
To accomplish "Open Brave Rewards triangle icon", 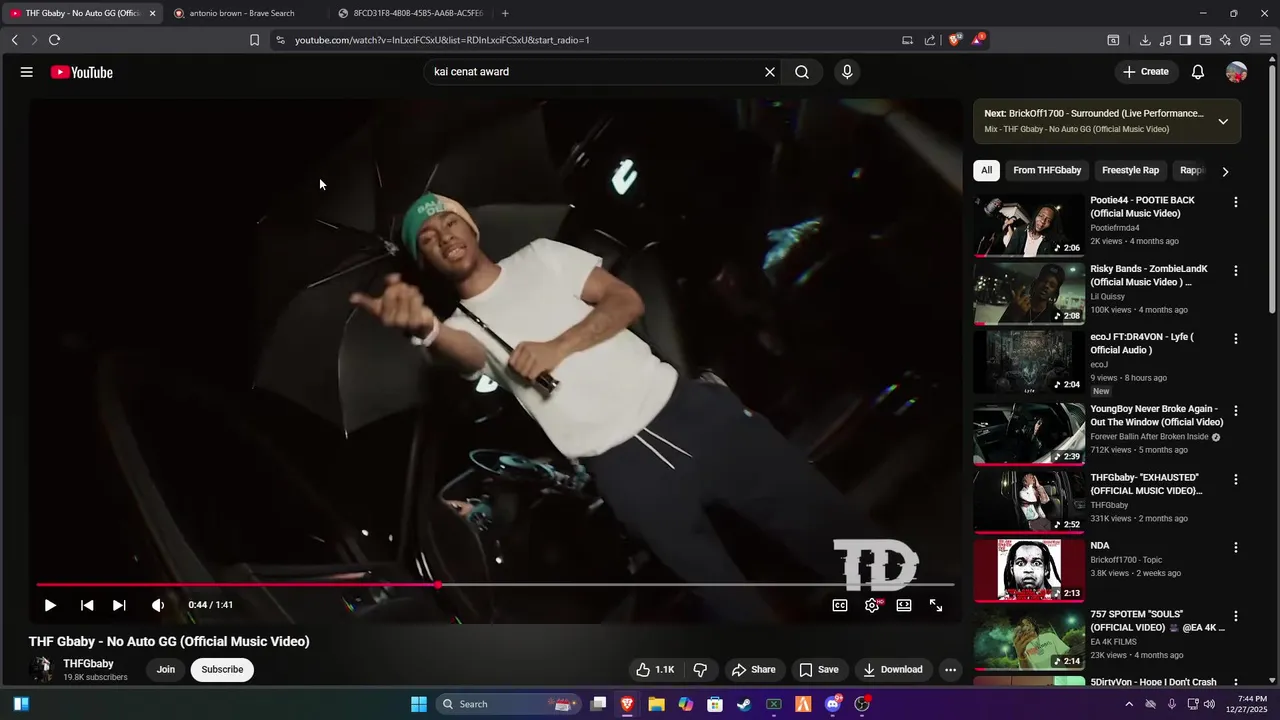I will click(978, 40).
